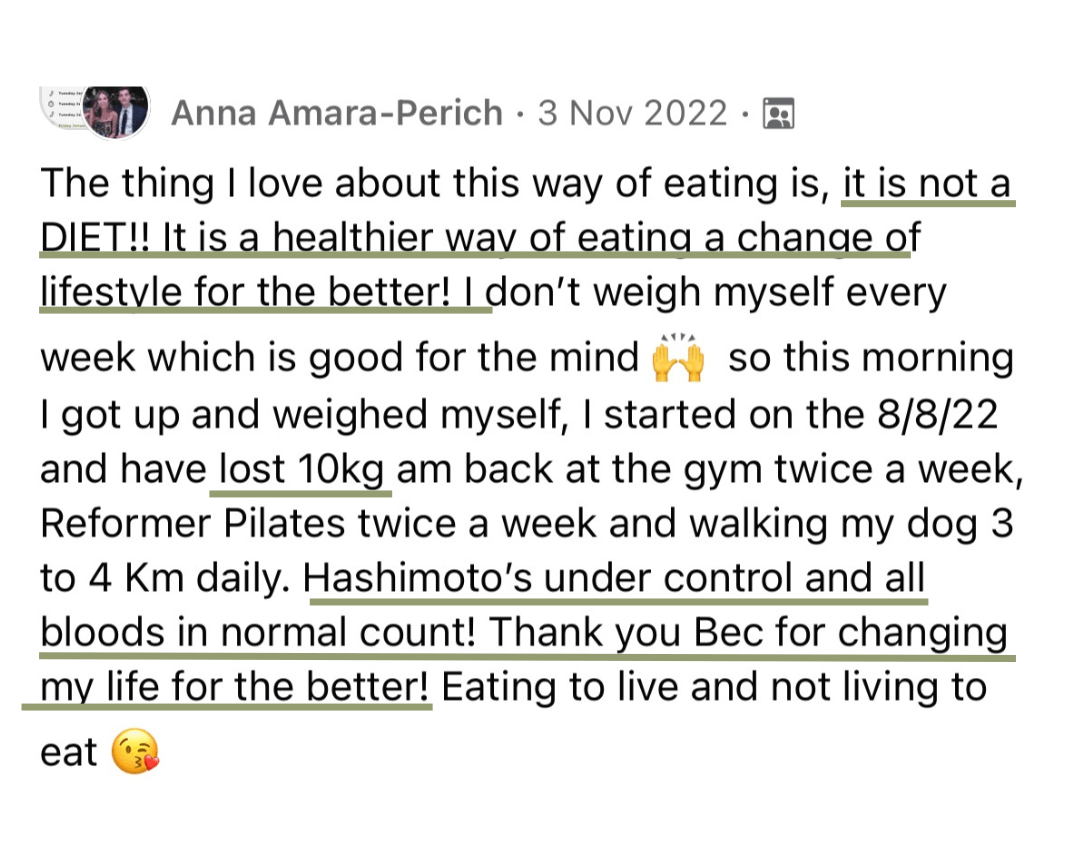The image size is (1080, 852).
Task: Open the profile picture of Anna Amara-Perich
Action: 115,110
